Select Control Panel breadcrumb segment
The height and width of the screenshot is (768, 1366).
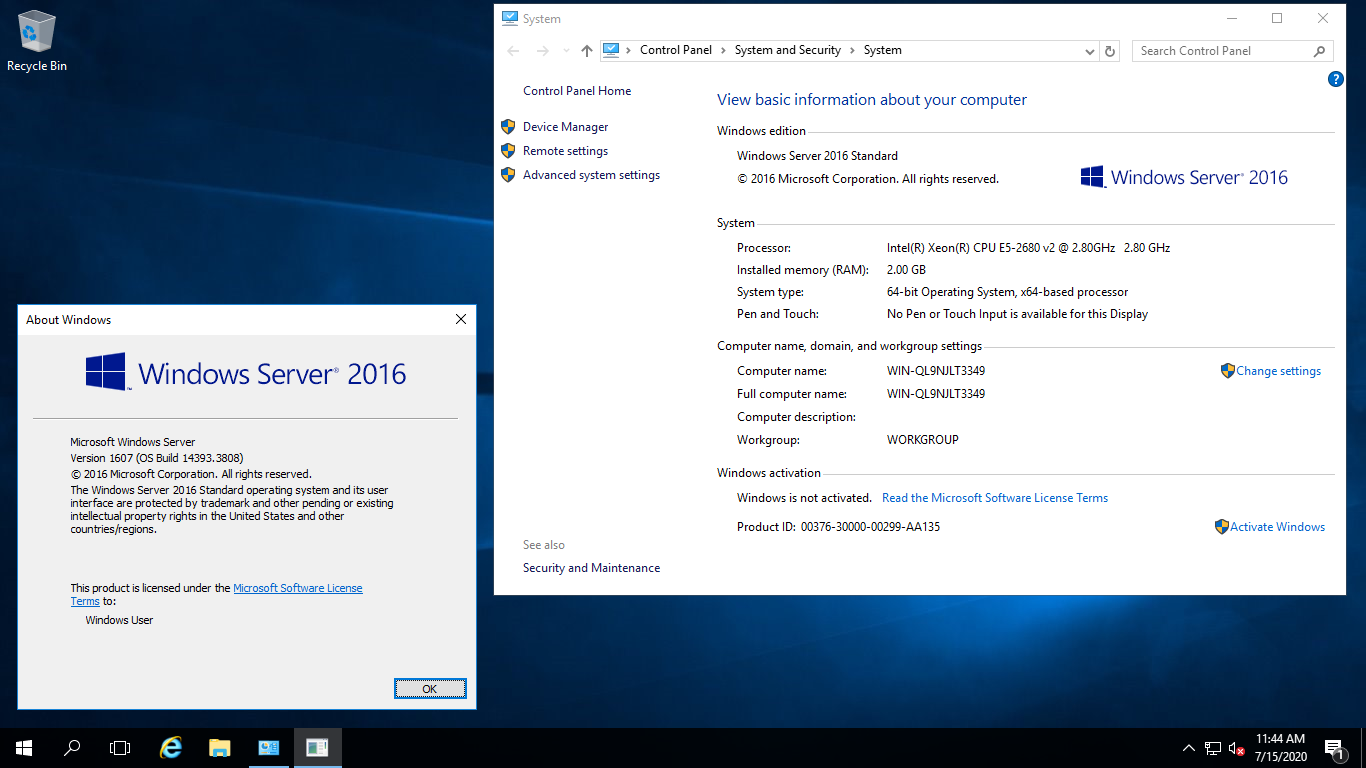tap(676, 50)
